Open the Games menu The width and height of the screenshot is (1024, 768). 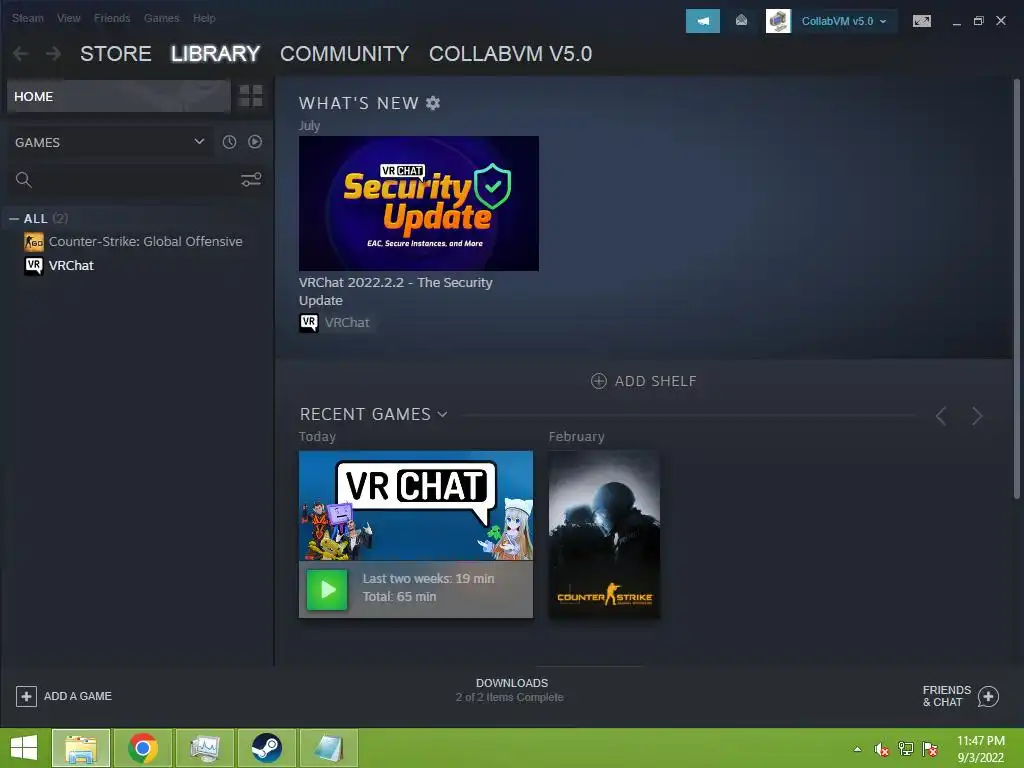[161, 18]
